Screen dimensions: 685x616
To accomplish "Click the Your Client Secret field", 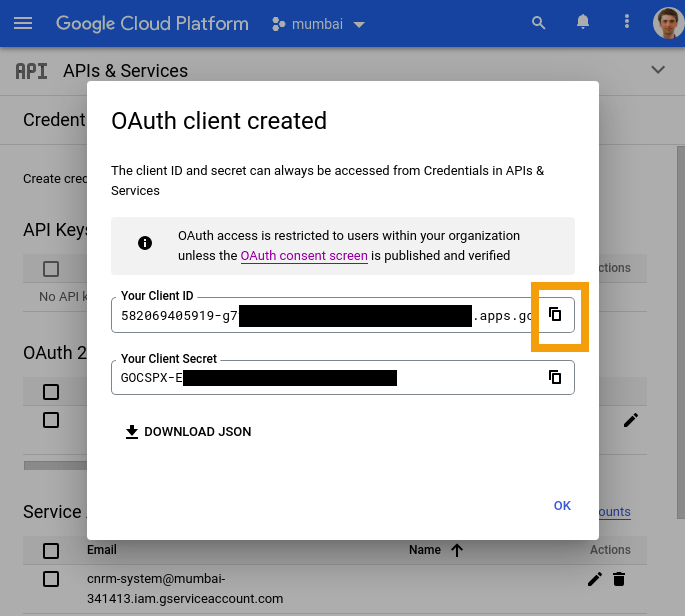I will point(343,377).
